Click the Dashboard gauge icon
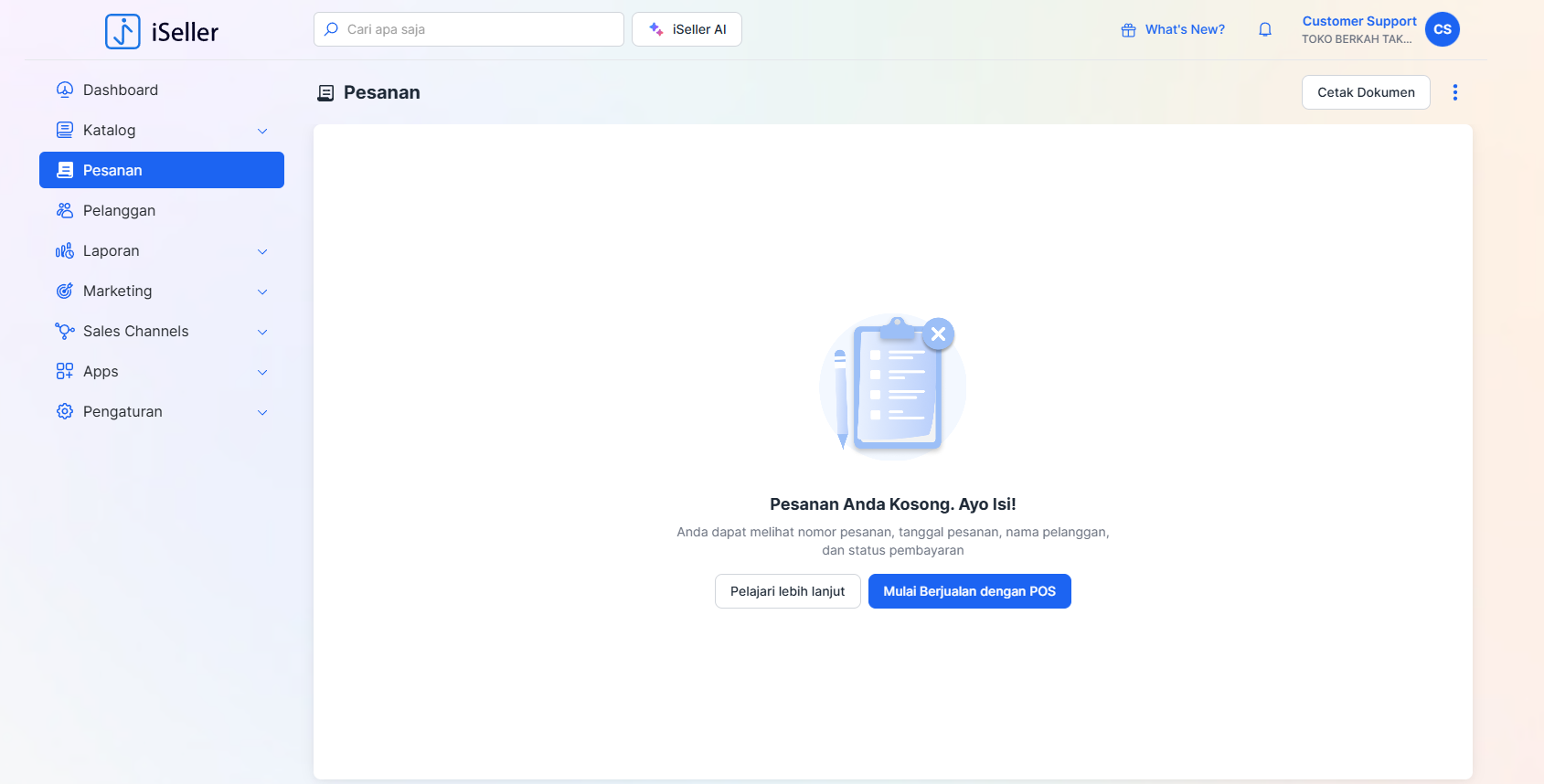Screen dimensions: 1544x784 (65, 90)
